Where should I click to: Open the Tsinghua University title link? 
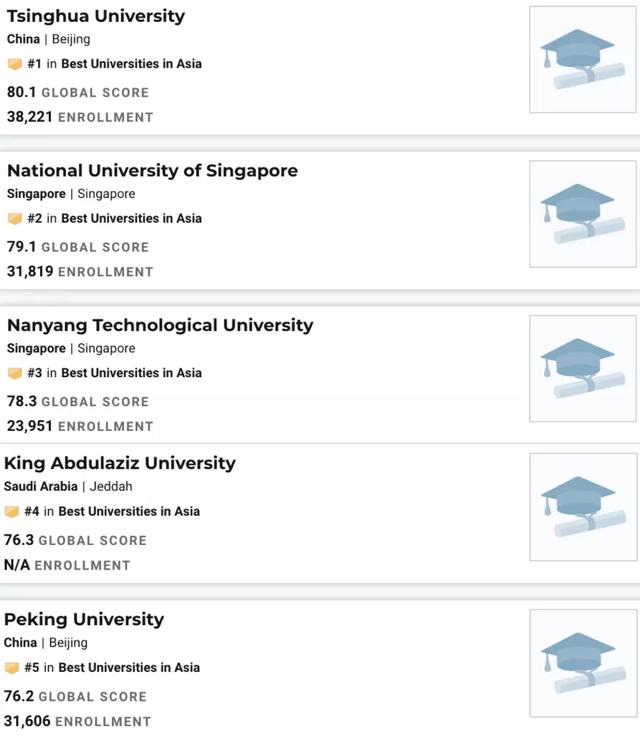tap(96, 16)
